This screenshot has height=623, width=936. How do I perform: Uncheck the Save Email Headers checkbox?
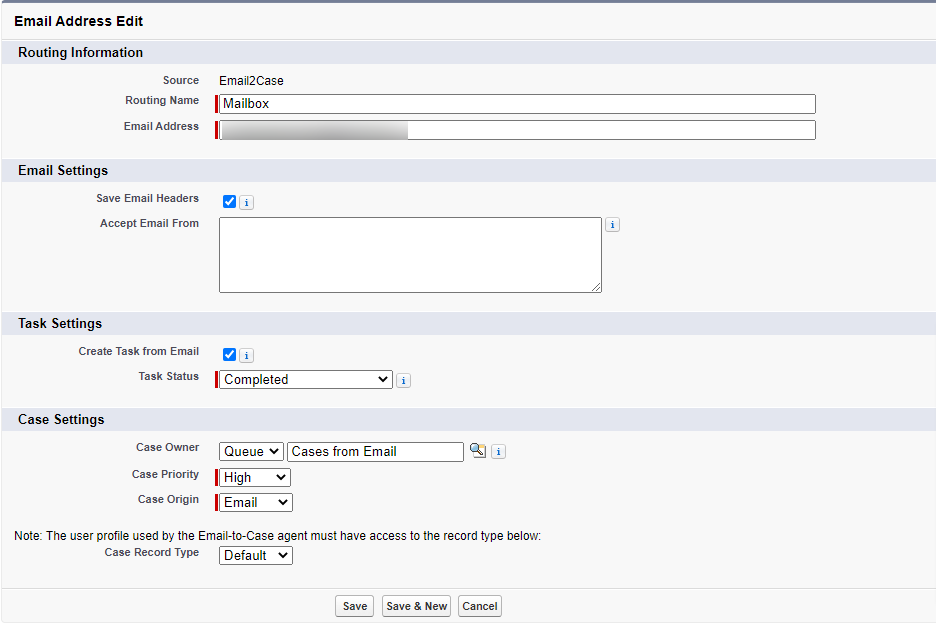pos(229,201)
